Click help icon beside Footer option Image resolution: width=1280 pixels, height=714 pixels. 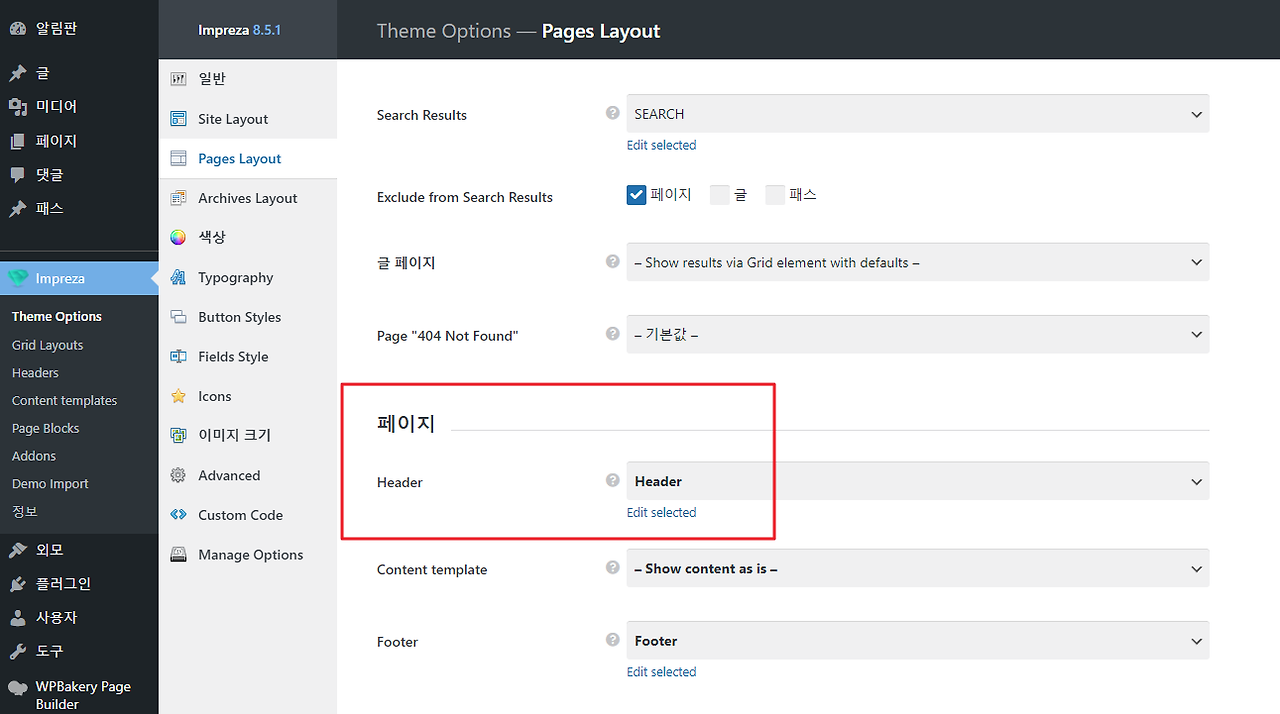[613, 640]
